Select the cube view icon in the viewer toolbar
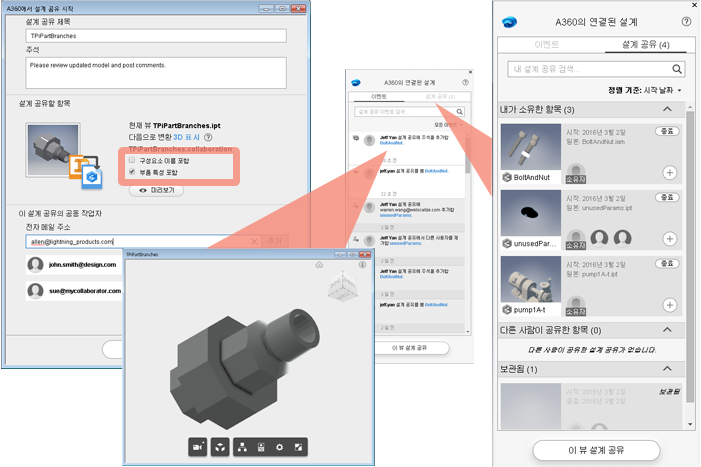This screenshot has width=701, height=467. [x=220, y=447]
